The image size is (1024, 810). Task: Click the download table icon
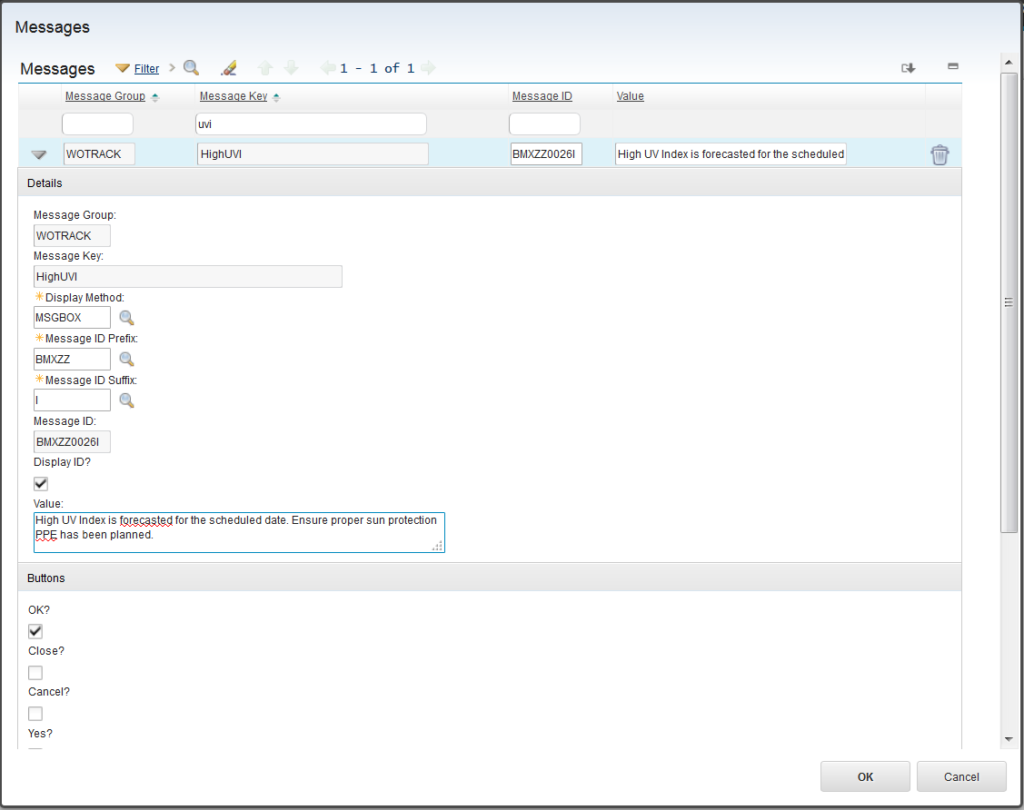(908, 68)
